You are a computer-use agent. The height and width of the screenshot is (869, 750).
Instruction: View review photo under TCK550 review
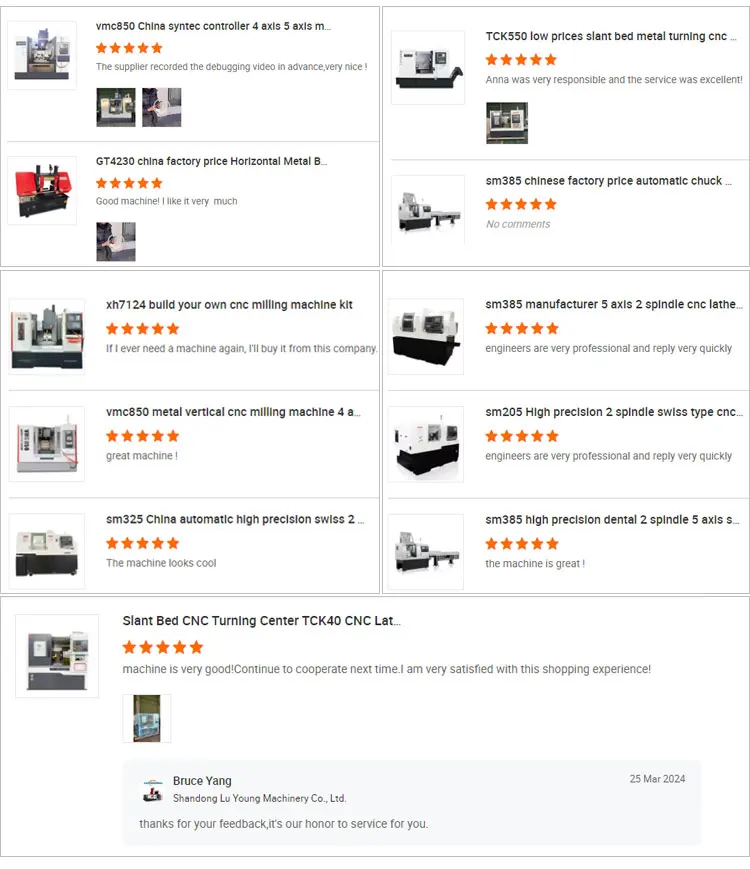(x=507, y=123)
